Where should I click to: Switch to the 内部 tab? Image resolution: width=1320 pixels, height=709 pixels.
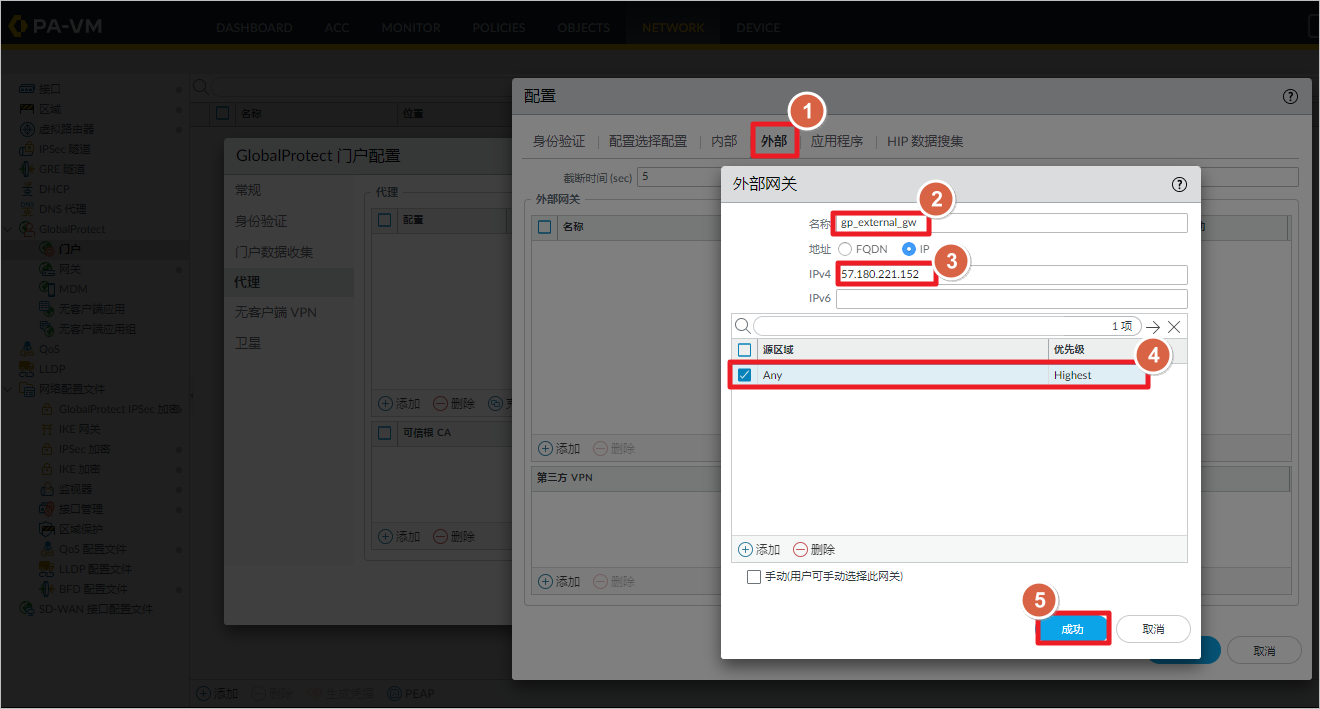pyautogui.click(x=724, y=141)
